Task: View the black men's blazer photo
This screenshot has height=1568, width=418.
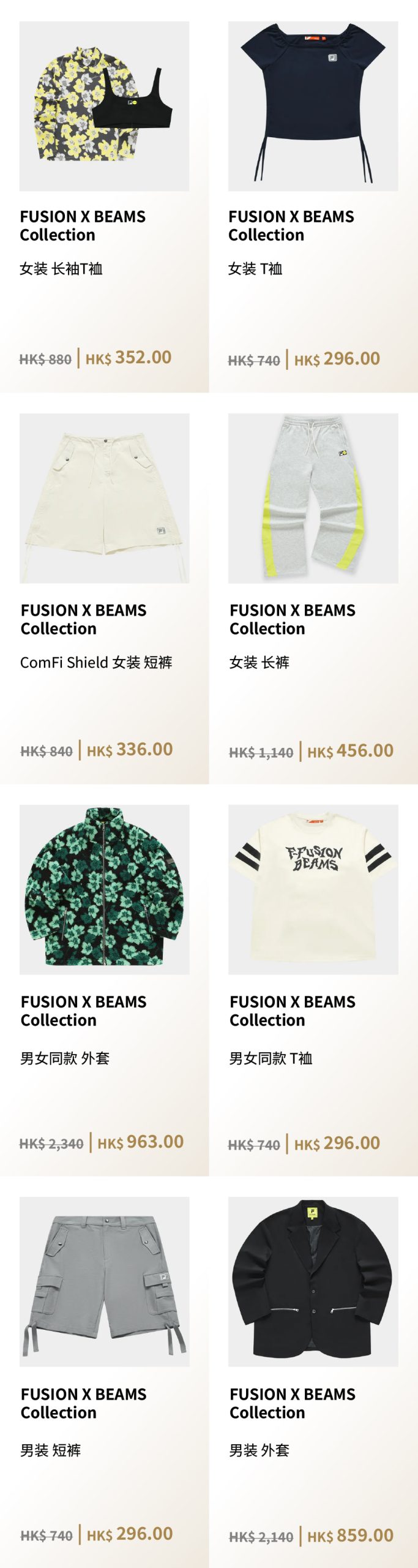Action: 313,1281
